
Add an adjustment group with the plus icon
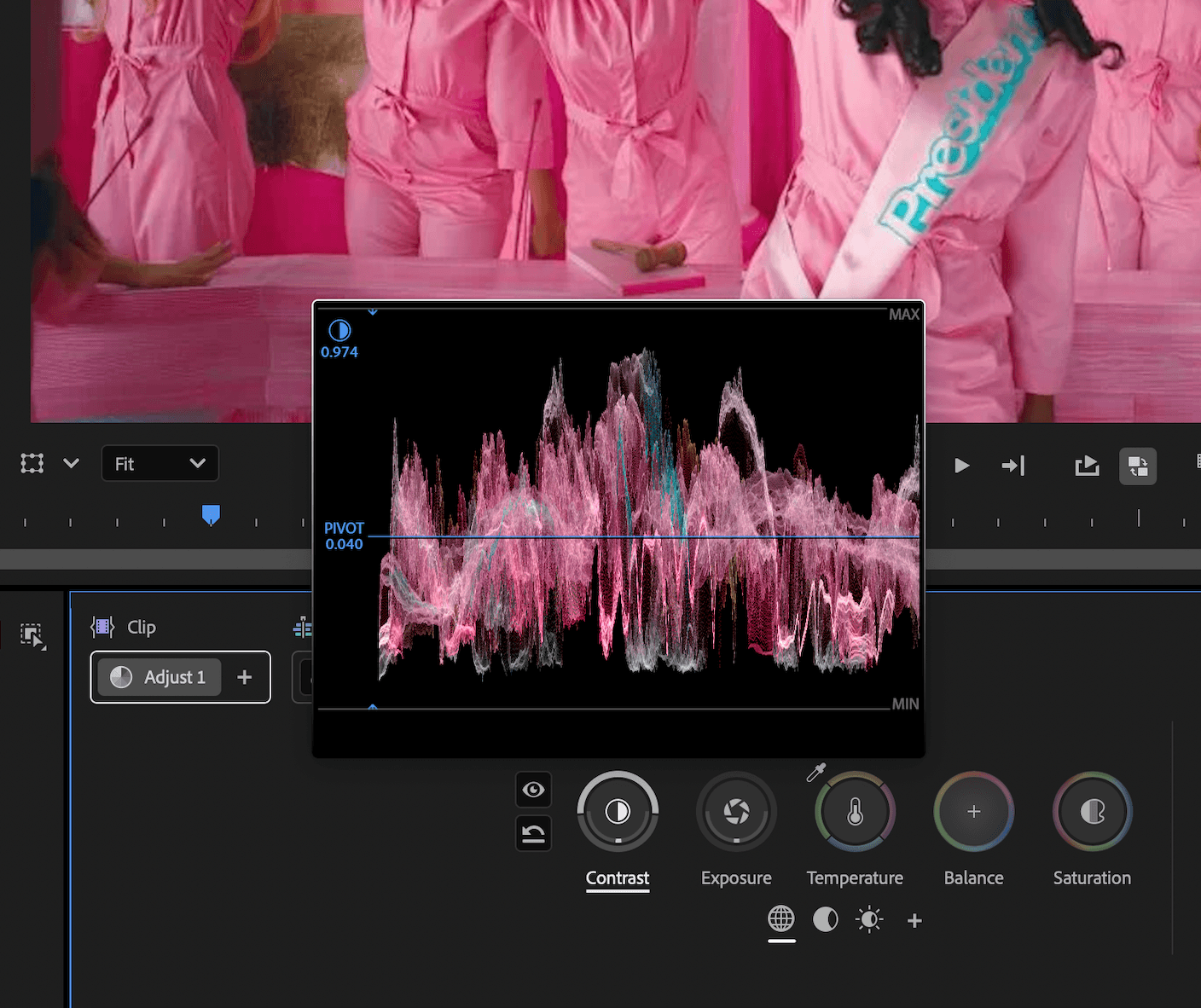[914, 921]
